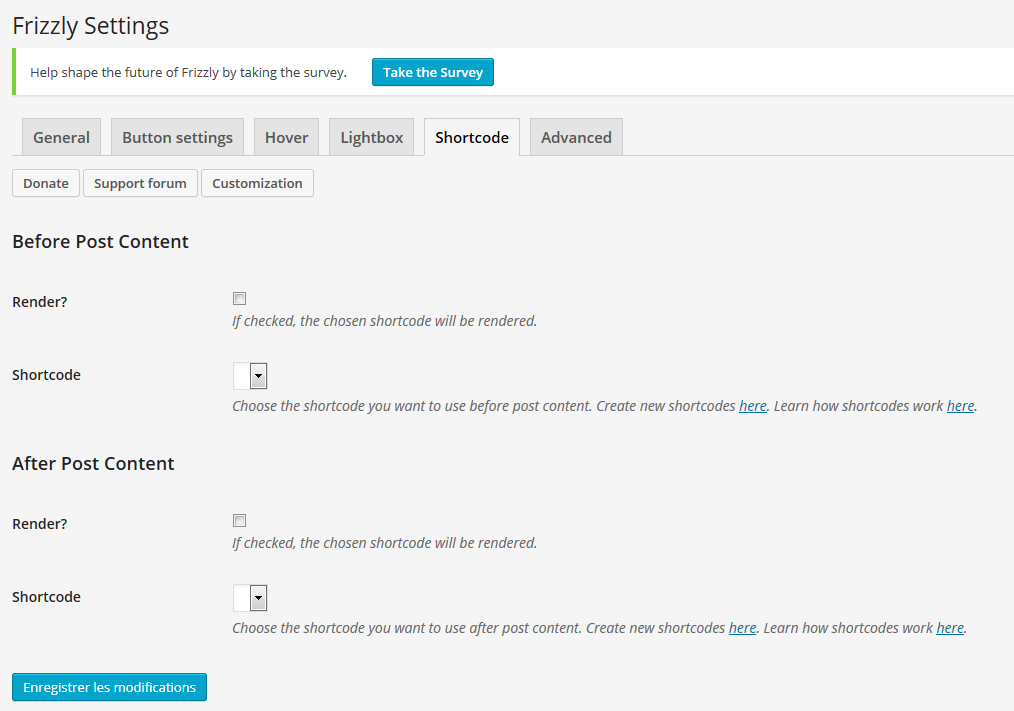The width and height of the screenshot is (1014, 711).
Task: Select the Lightbox tab
Action: [x=372, y=137]
